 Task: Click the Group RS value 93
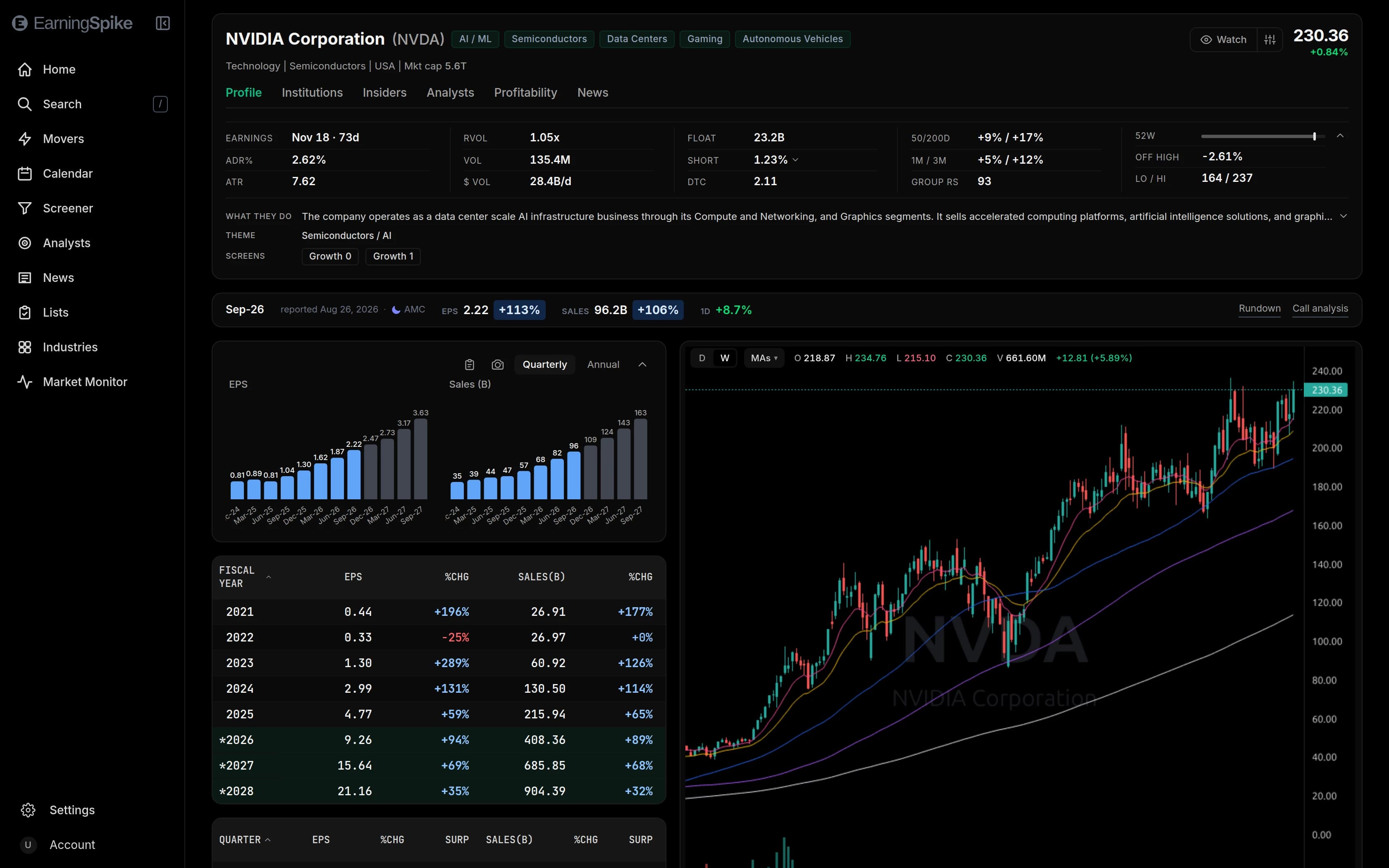point(984,181)
